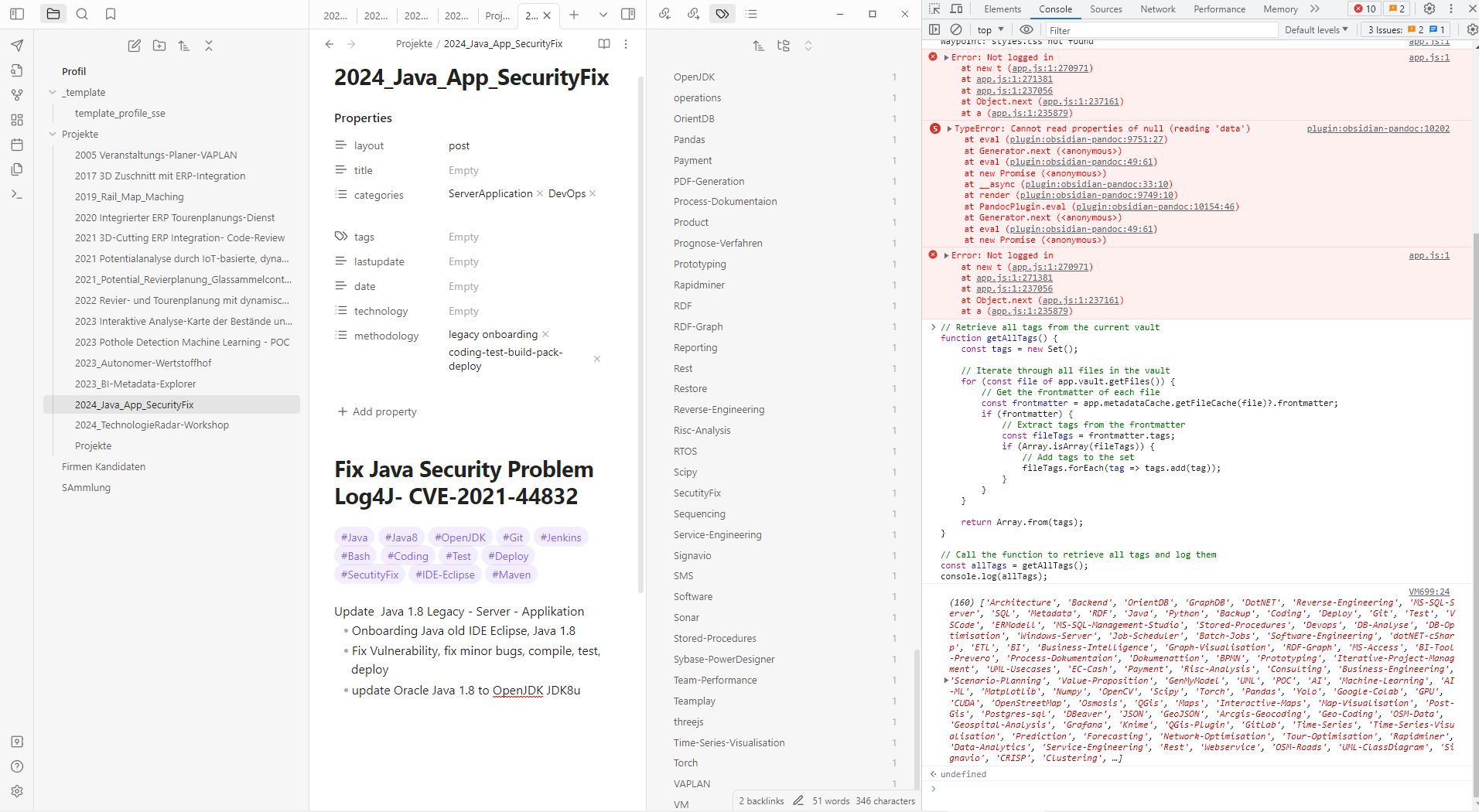The width and height of the screenshot is (1479, 812).
Task: Open '2 backlinks' in status bar
Action: point(761,801)
